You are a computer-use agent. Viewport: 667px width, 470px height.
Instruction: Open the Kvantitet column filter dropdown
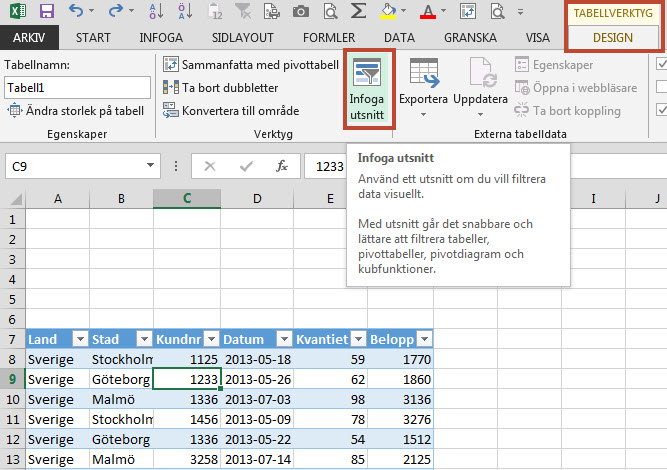click(x=359, y=339)
